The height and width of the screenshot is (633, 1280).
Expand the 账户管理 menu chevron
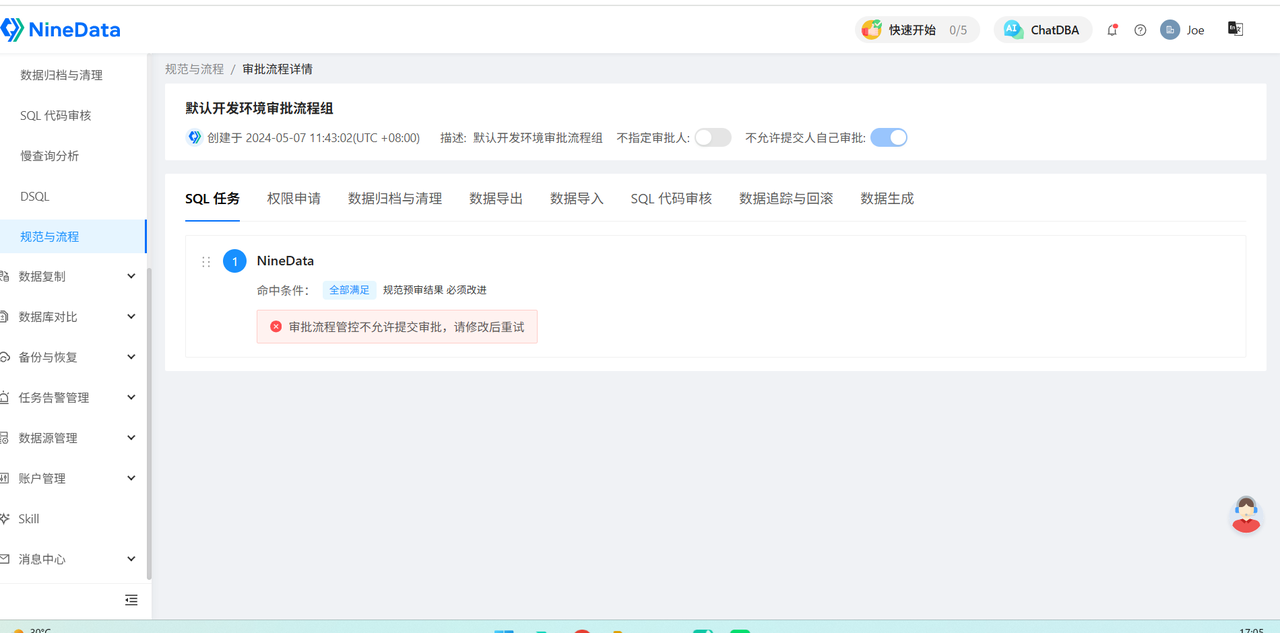tap(131, 478)
